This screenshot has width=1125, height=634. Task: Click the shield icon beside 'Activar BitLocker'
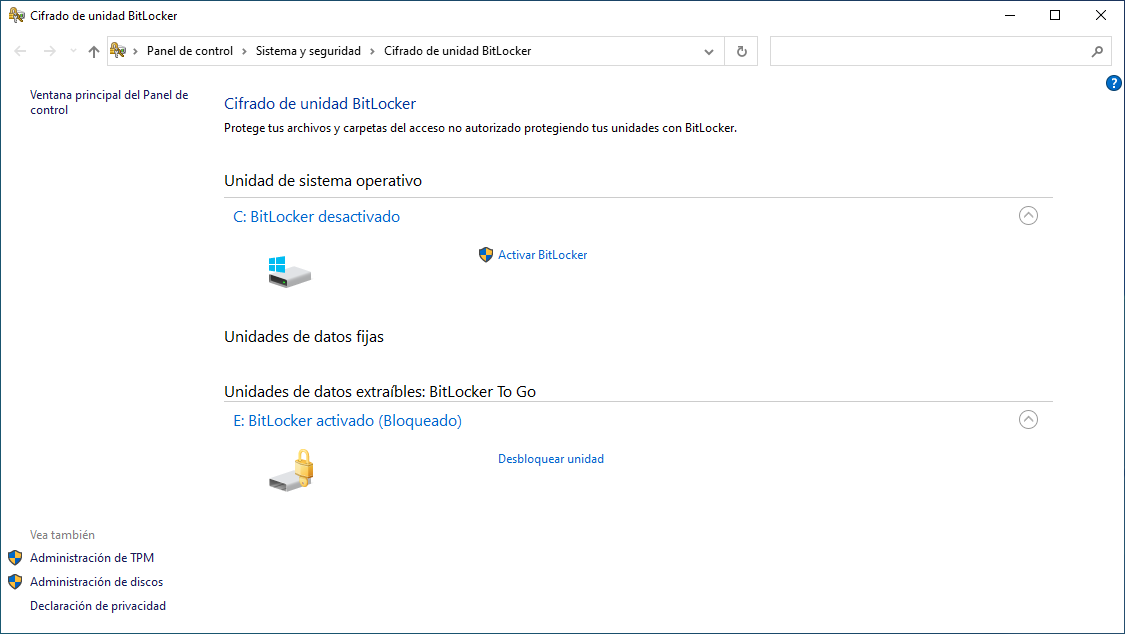pos(486,255)
